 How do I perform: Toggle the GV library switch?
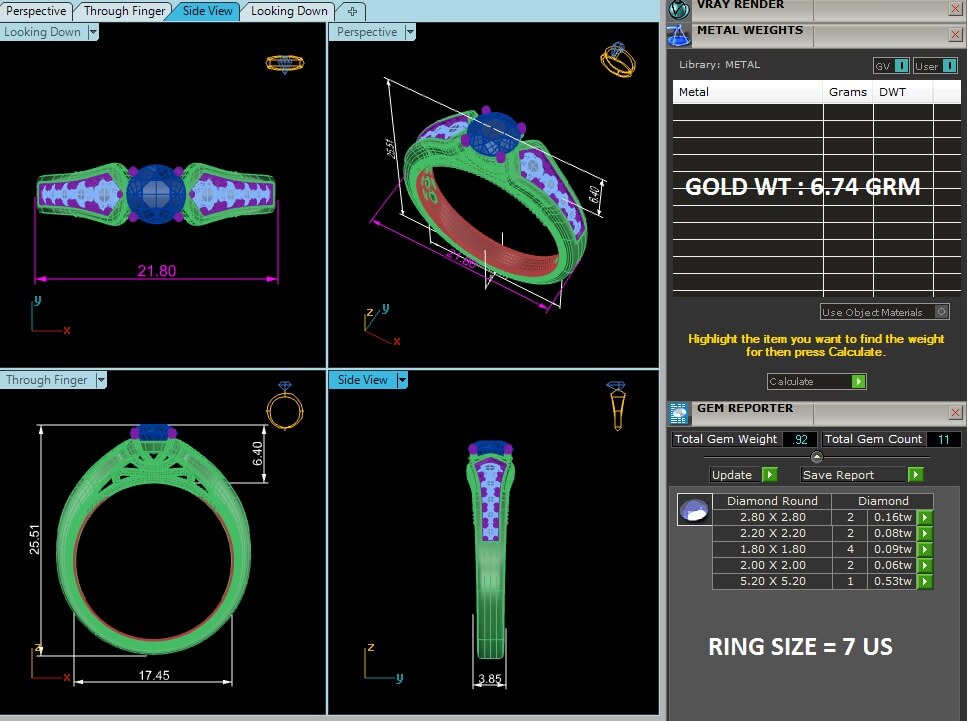[x=902, y=66]
